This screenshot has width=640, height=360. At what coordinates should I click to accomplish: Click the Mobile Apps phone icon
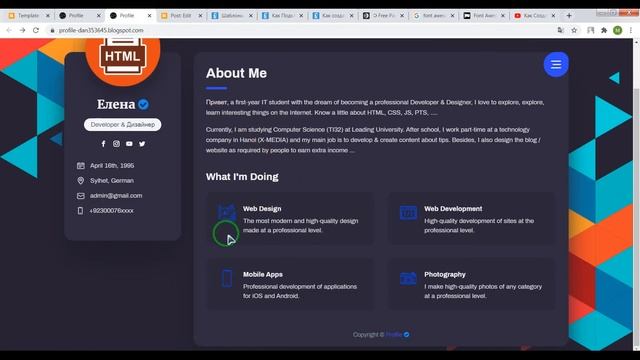227,278
